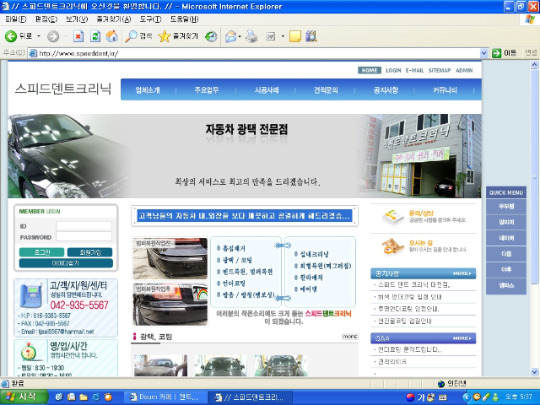Image resolution: width=540 pixels, height=405 pixels.
Task: Click MORE next to 공지사항 header
Action: click(x=462, y=273)
